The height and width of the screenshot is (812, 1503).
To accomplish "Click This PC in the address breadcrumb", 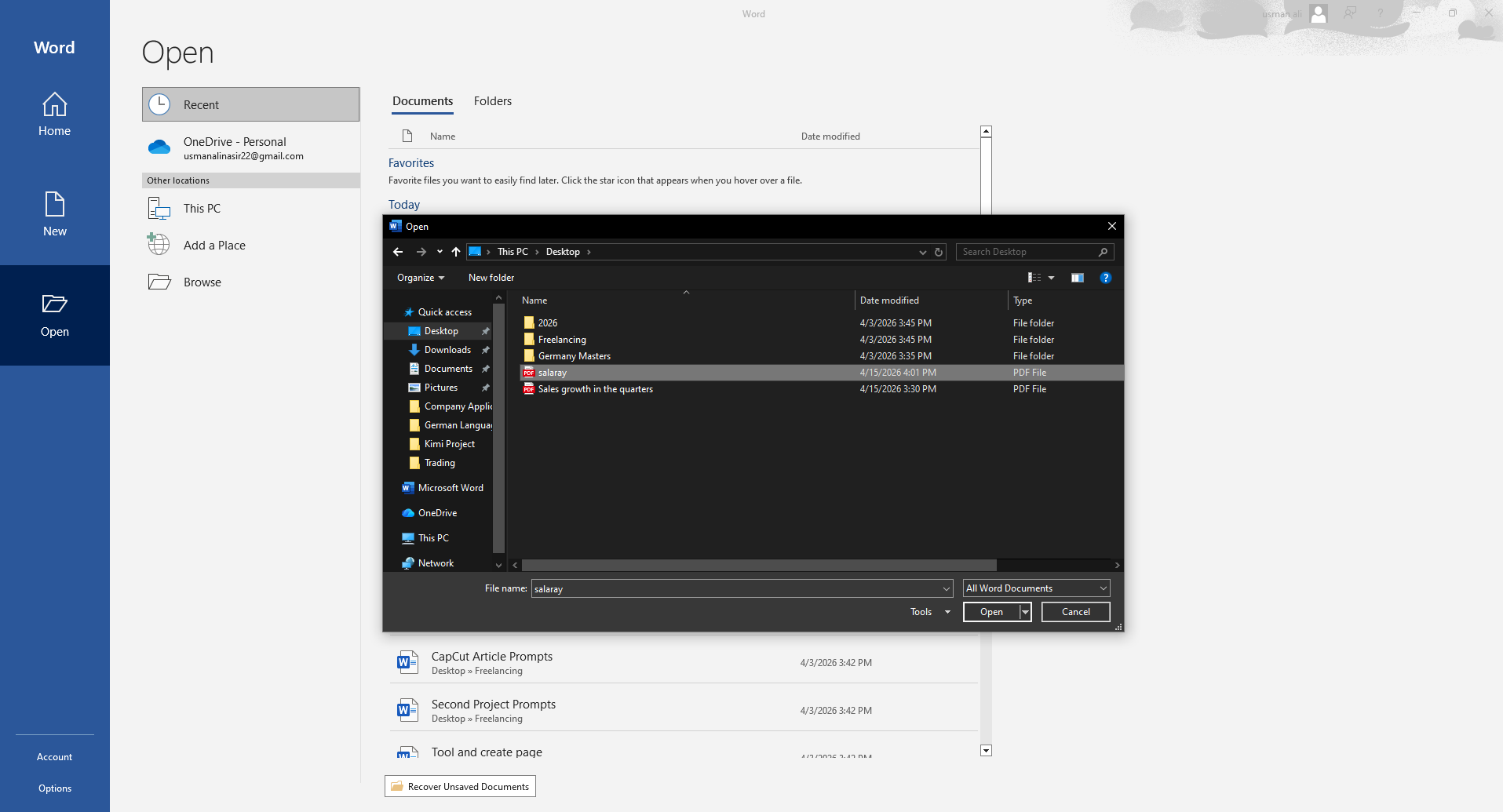I will click(513, 252).
